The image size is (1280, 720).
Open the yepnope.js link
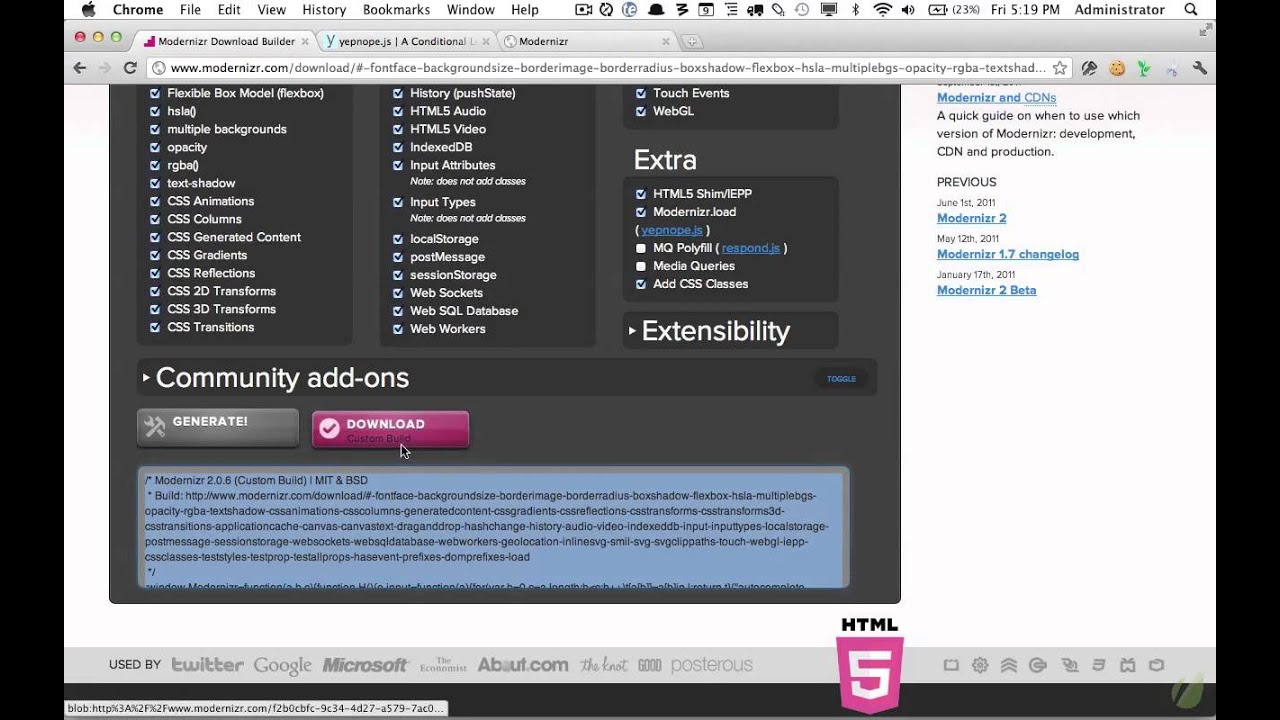point(672,230)
